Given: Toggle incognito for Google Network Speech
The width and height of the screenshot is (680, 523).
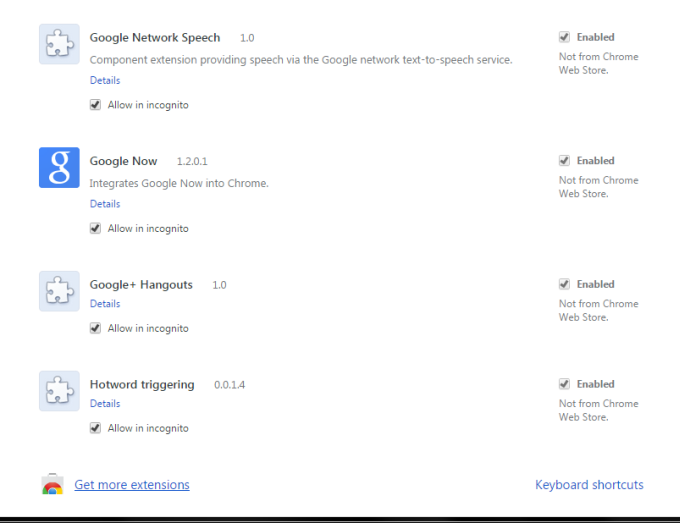Looking at the screenshot, I should point(96,105).
